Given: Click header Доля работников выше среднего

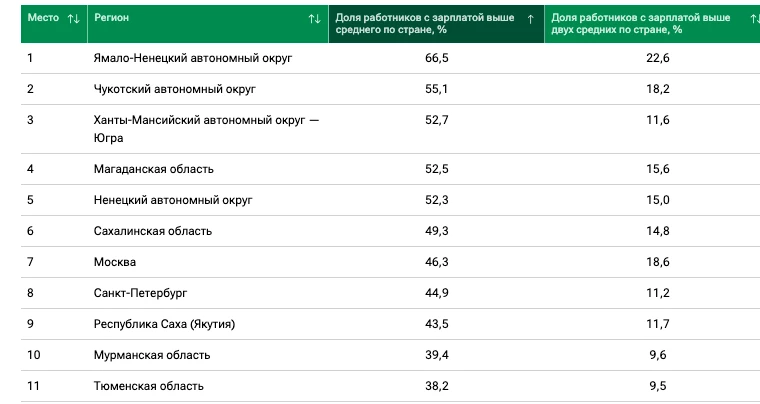Looking at the screenshot, I should click(425, 24).
